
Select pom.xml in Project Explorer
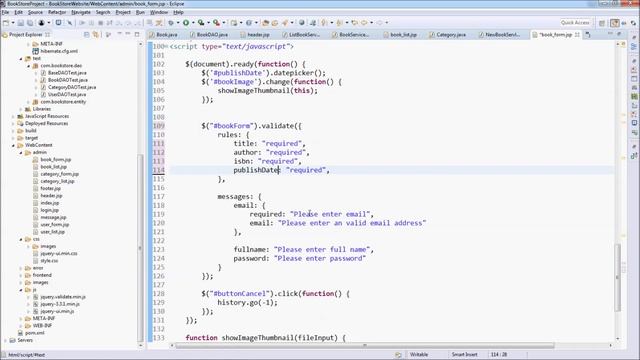[x=35, y=333]
